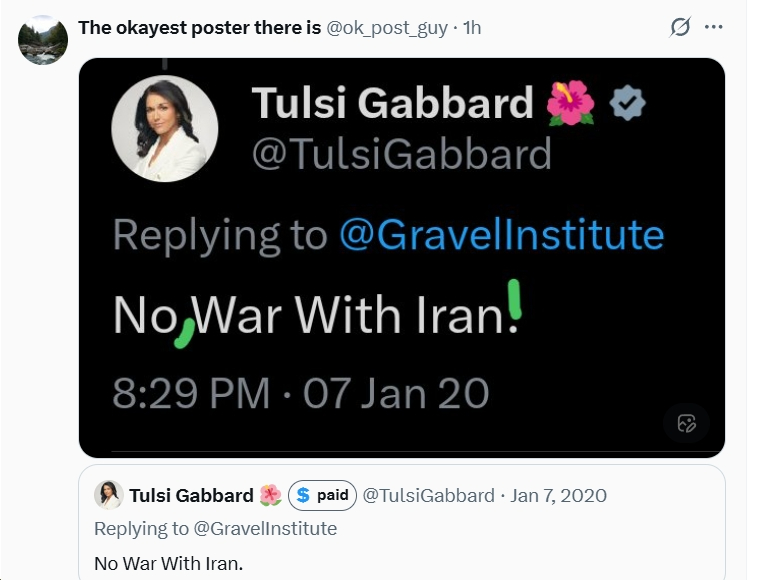Click the blue @GravelInstitute text in the image
Viewport: 770px width, 580px height.
(501, 234)
